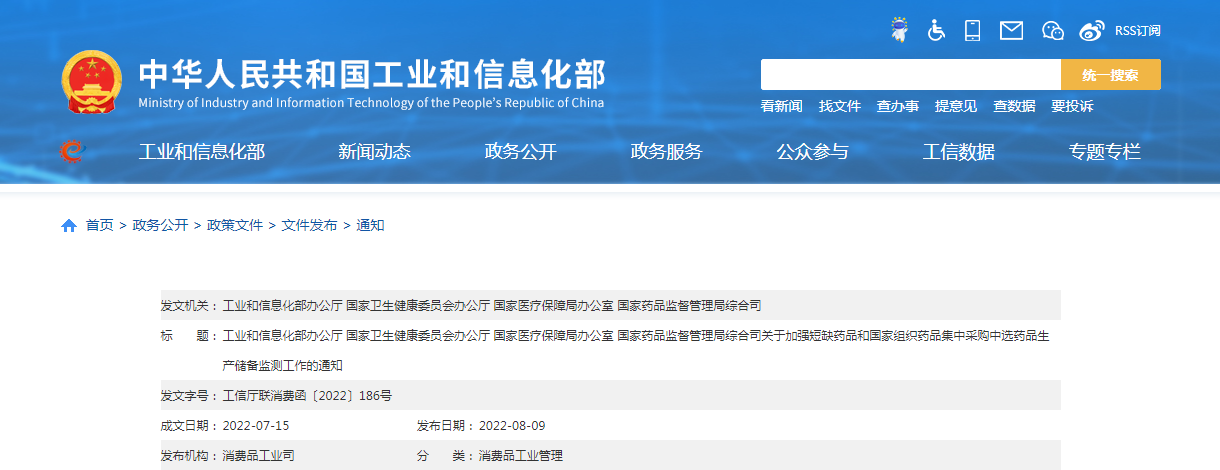
Task: Open the 政务公开 navigation menu
Action: pos(520,152)
